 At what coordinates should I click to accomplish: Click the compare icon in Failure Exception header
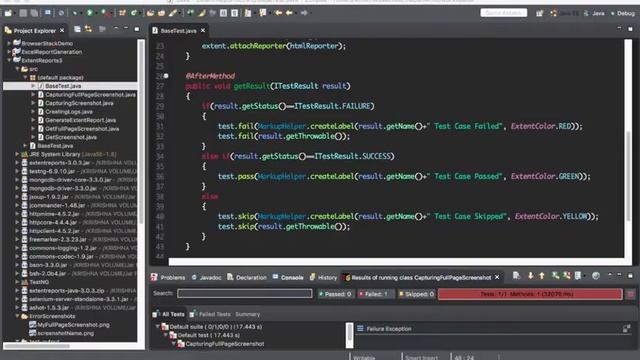[627, 329]
